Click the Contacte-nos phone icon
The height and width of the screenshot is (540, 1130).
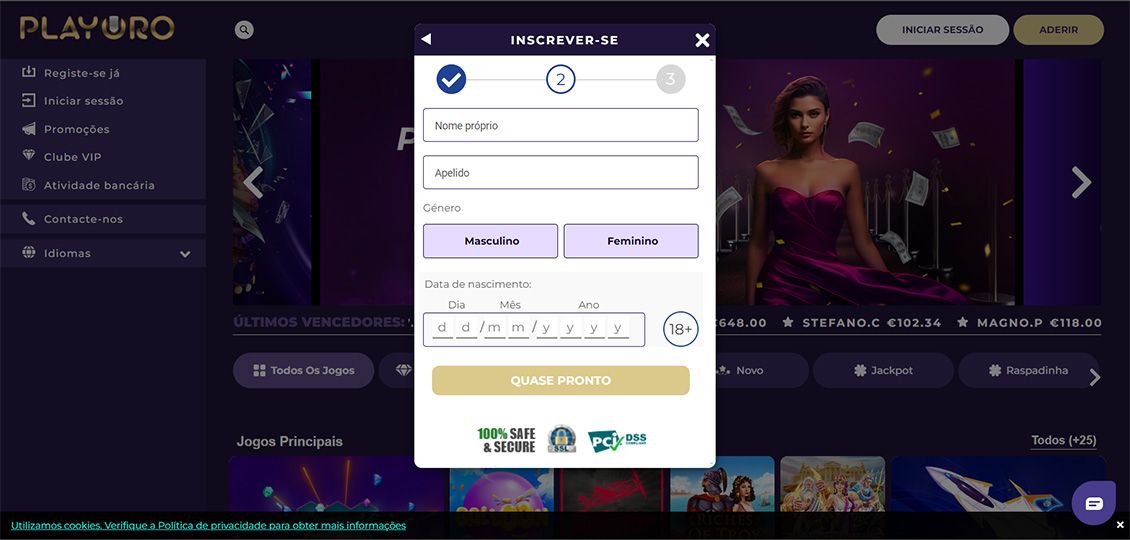click(29, 218)
